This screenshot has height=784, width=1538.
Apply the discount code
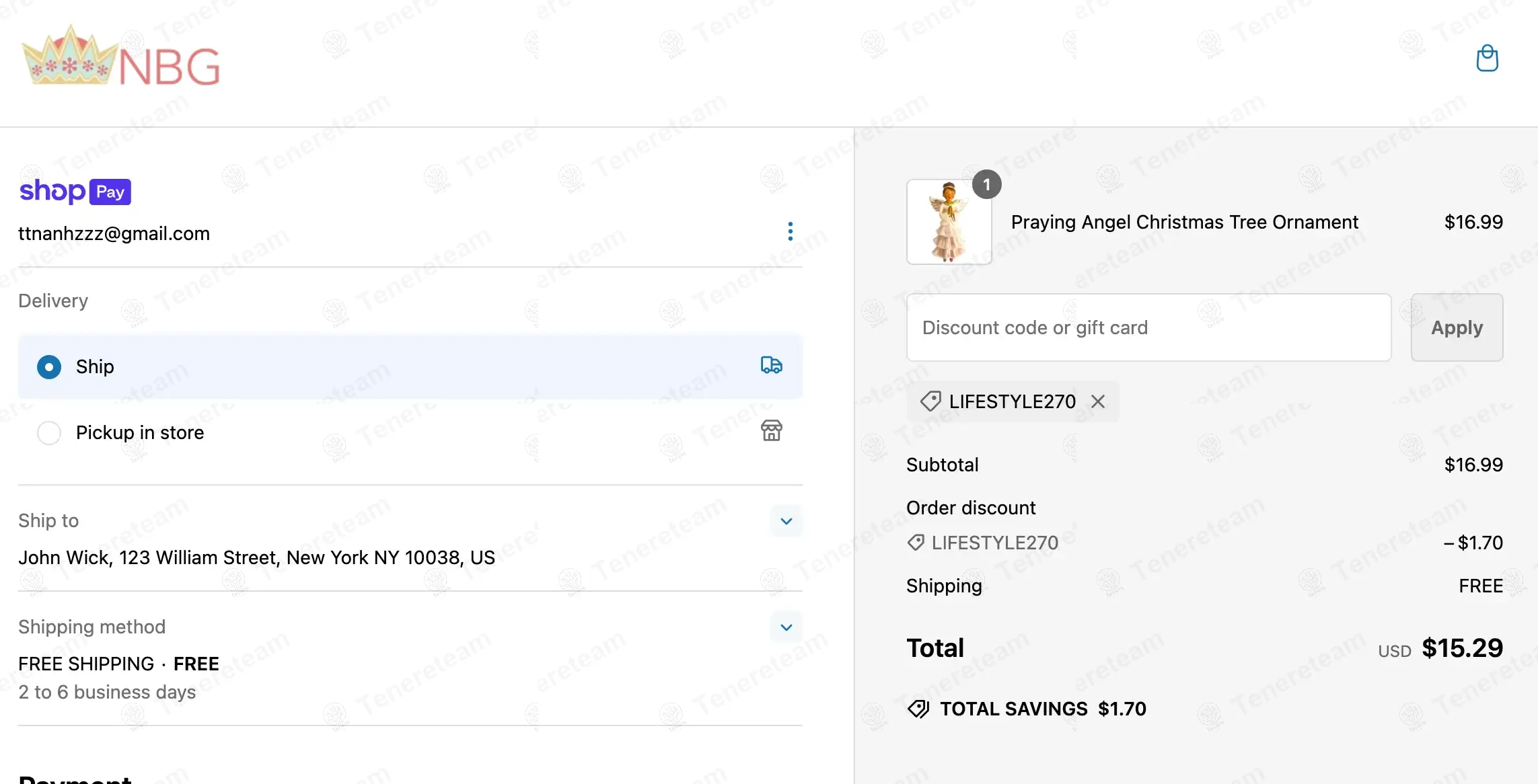click(x=1457, y=327)
